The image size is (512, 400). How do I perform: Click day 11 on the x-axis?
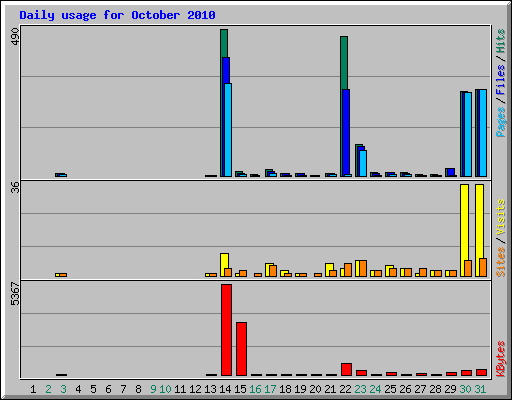pyautogui.click(x=180, y=389)
